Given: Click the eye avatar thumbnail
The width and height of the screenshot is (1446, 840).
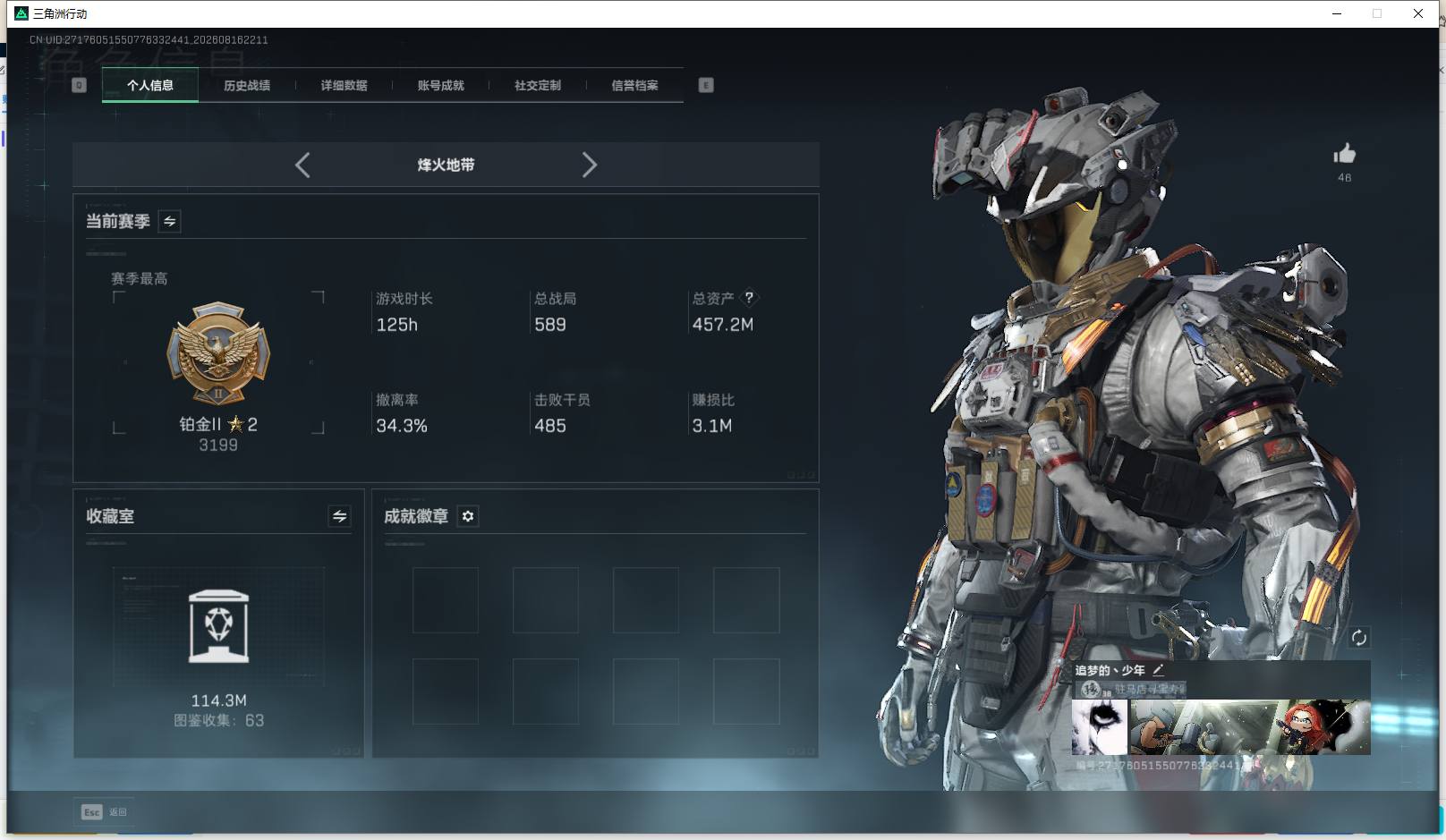Looking at the screenshot, I should [x=1100, y=727].
